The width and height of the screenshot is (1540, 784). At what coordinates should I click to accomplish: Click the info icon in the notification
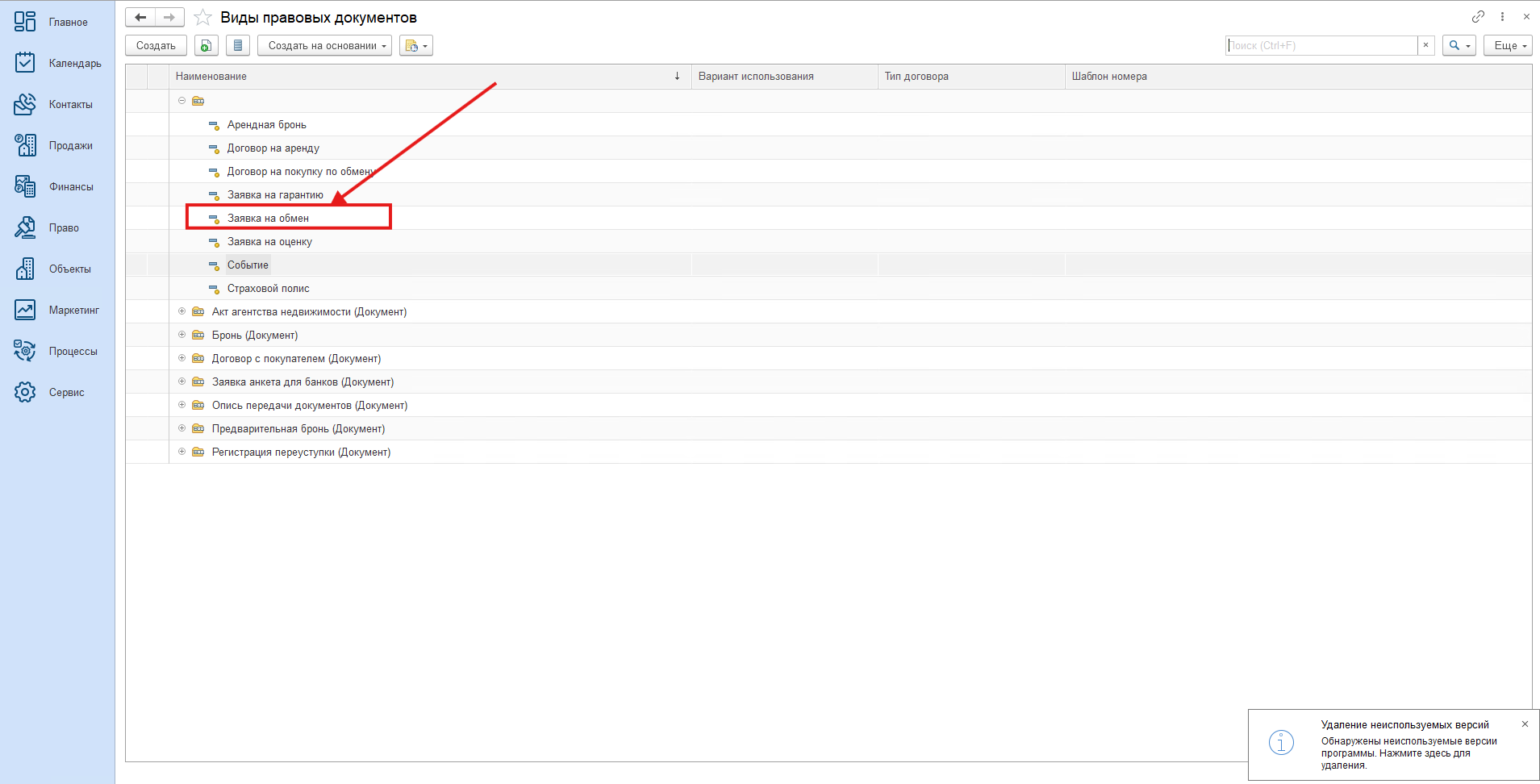click(x=1281, y=742)
